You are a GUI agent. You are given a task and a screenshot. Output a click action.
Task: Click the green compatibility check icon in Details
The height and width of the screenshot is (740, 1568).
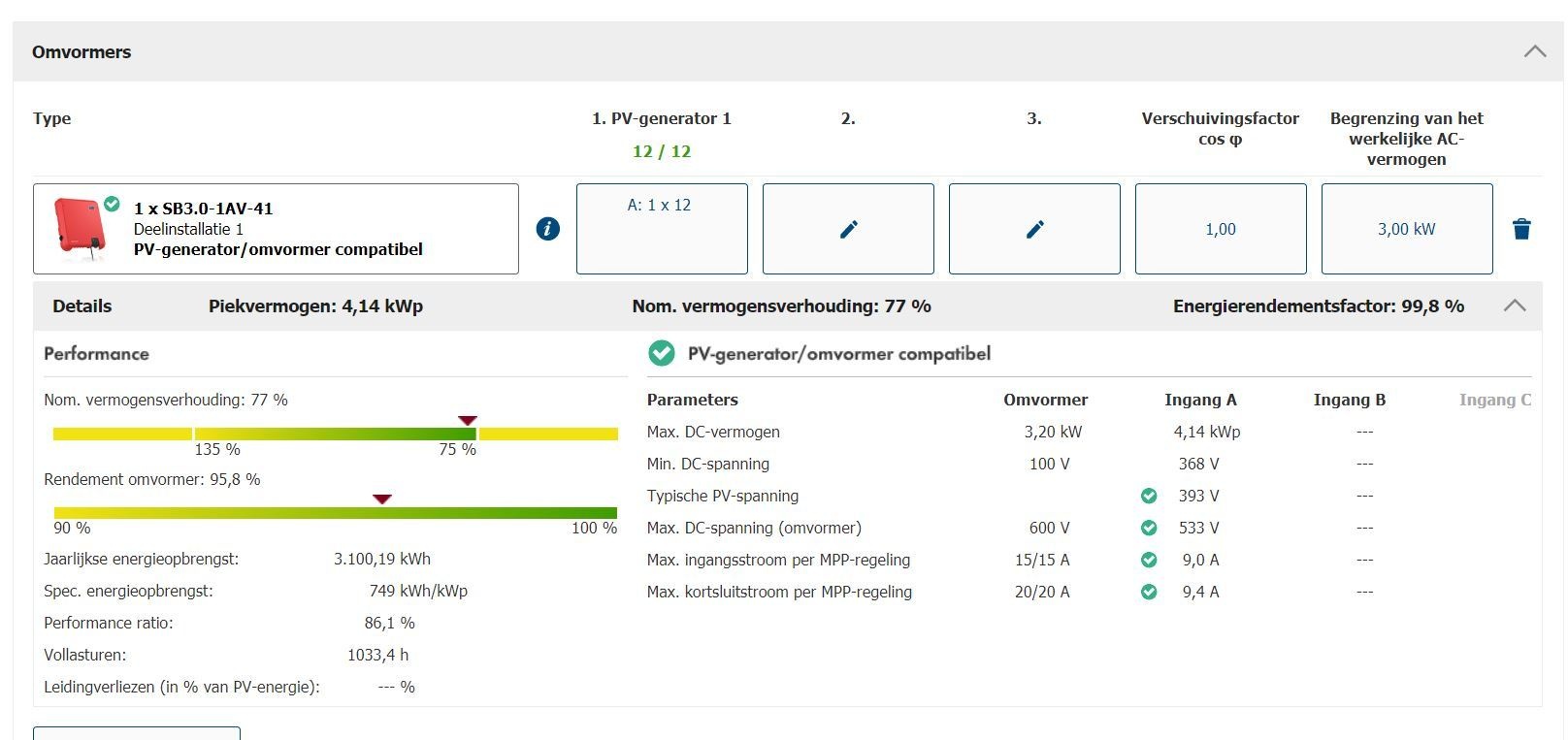[x=662, y=354]
